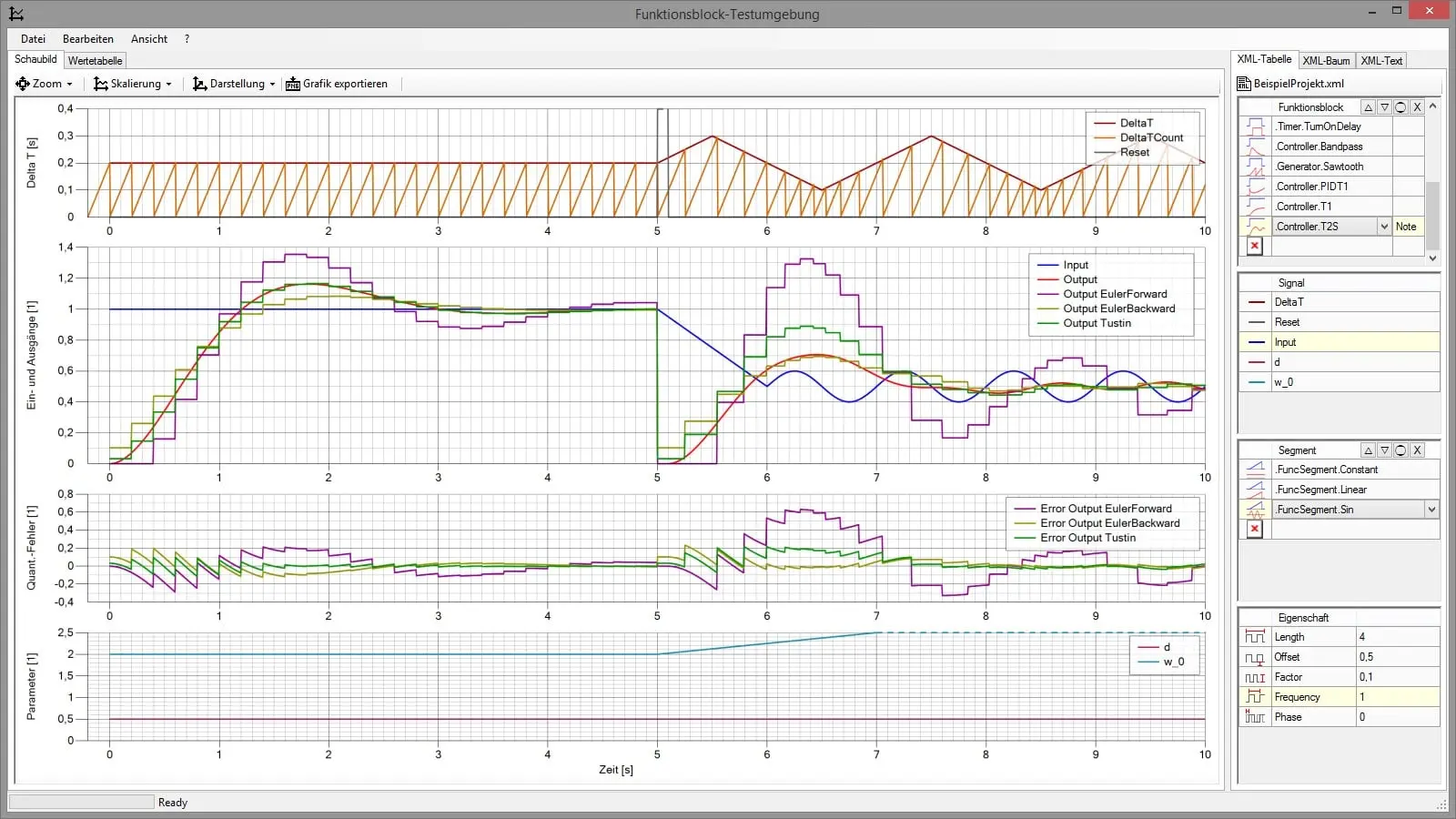Select the .Timer.TurnOnDelay function block icon
Screen dimensions: 1456x819
(x=1254, y=126)
